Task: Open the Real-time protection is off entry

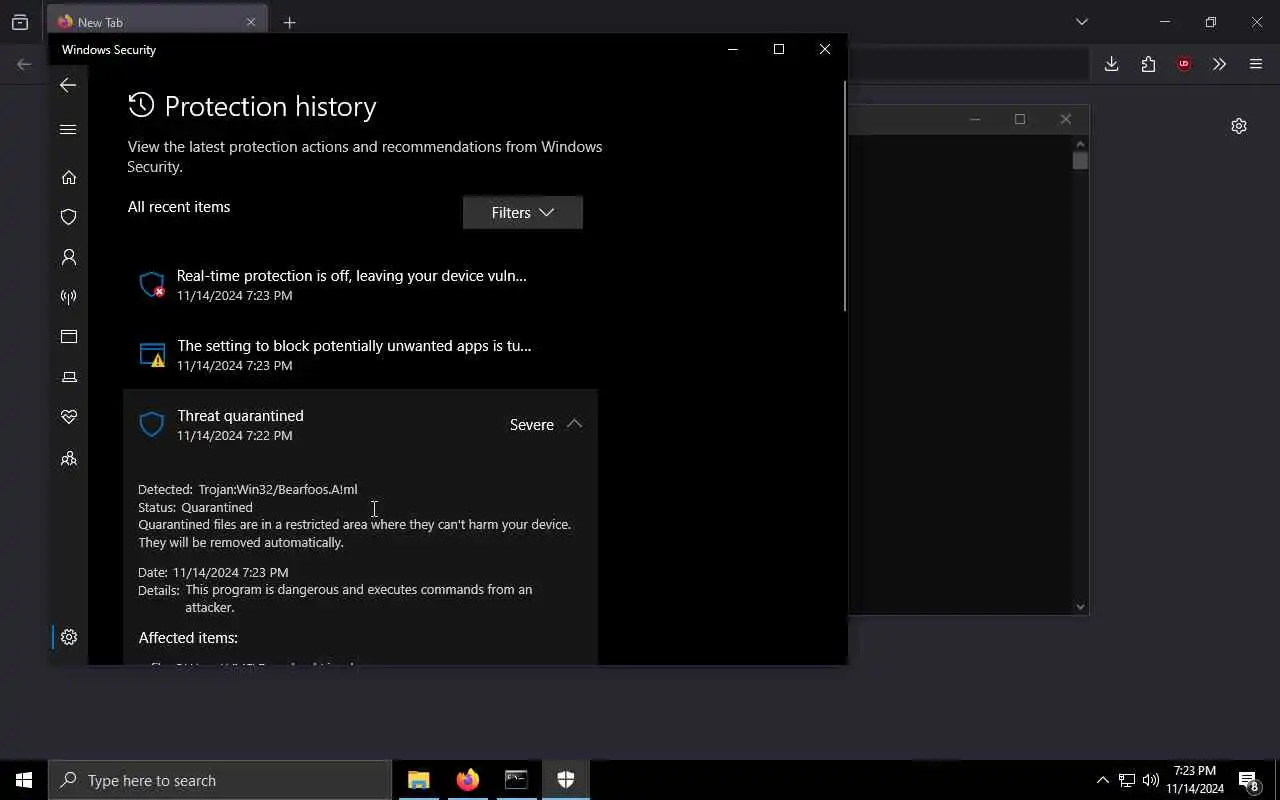Action: [x=361, y=285]
